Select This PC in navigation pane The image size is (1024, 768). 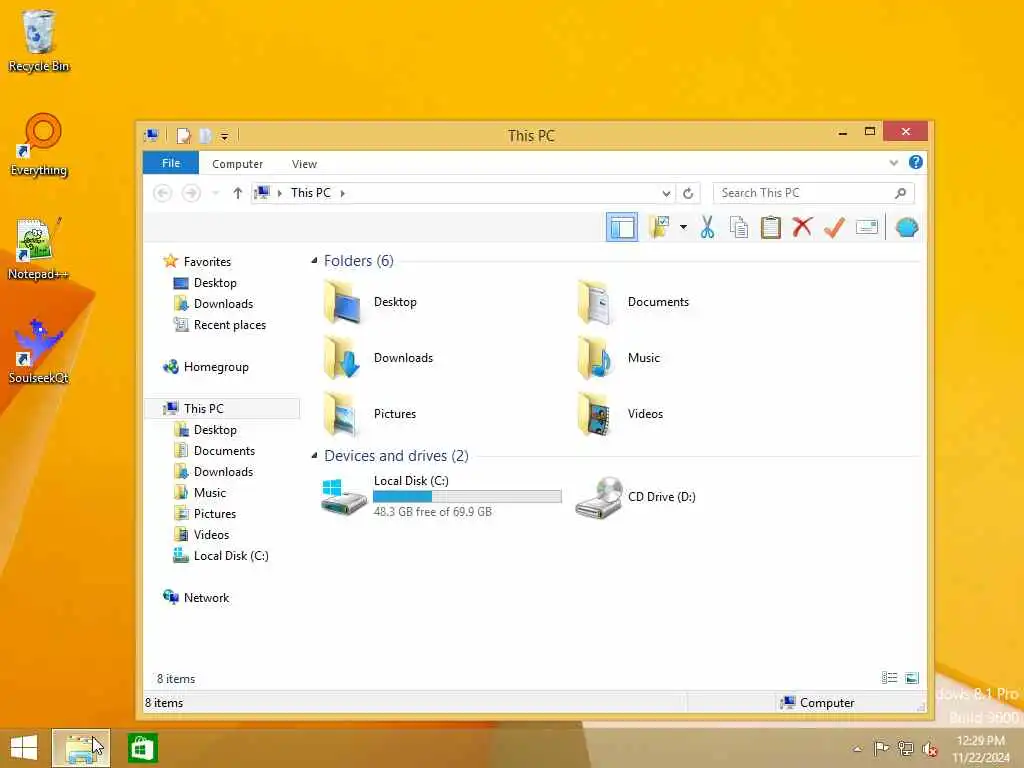point(204,409)
